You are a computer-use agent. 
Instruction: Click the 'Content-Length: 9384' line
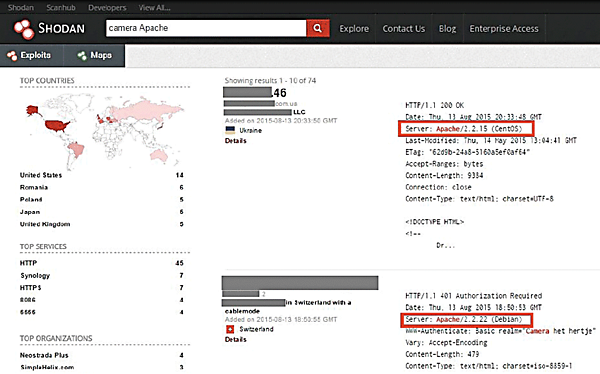point(444,175)
